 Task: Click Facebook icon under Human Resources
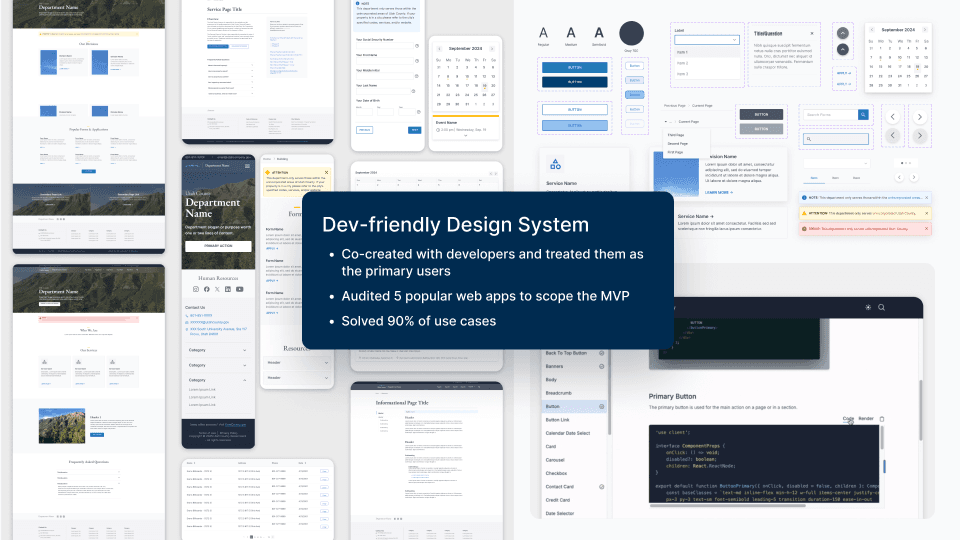pos(207,289)
